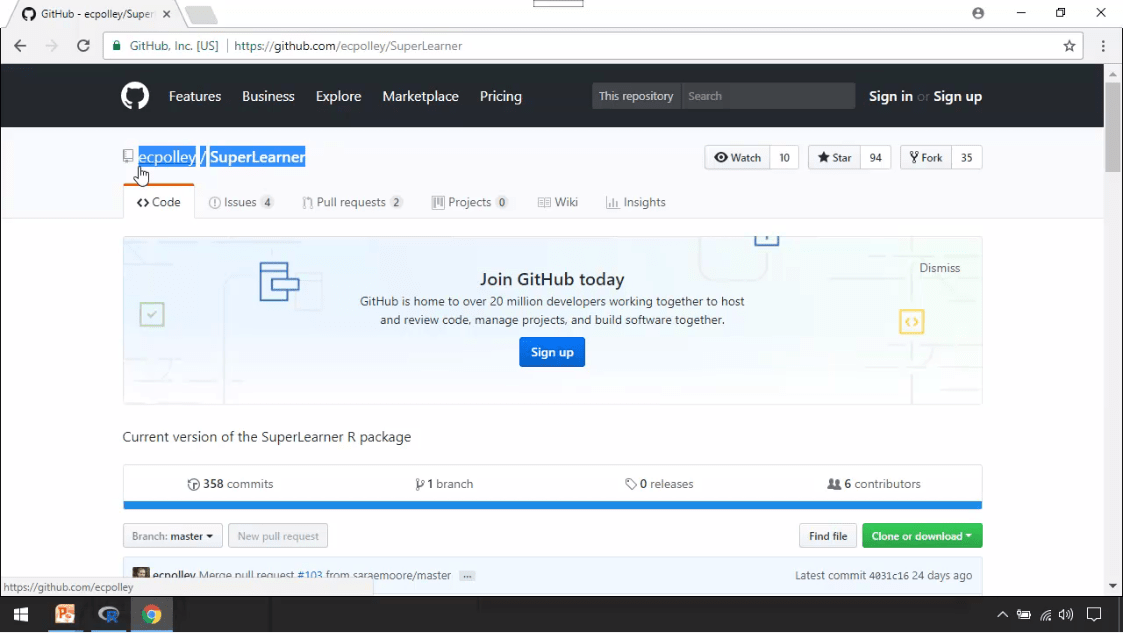Click Chrome profile avatar icon
The width and height of the screenshot is (1123, 633).
pyautogui.click(x=978, y=13)
